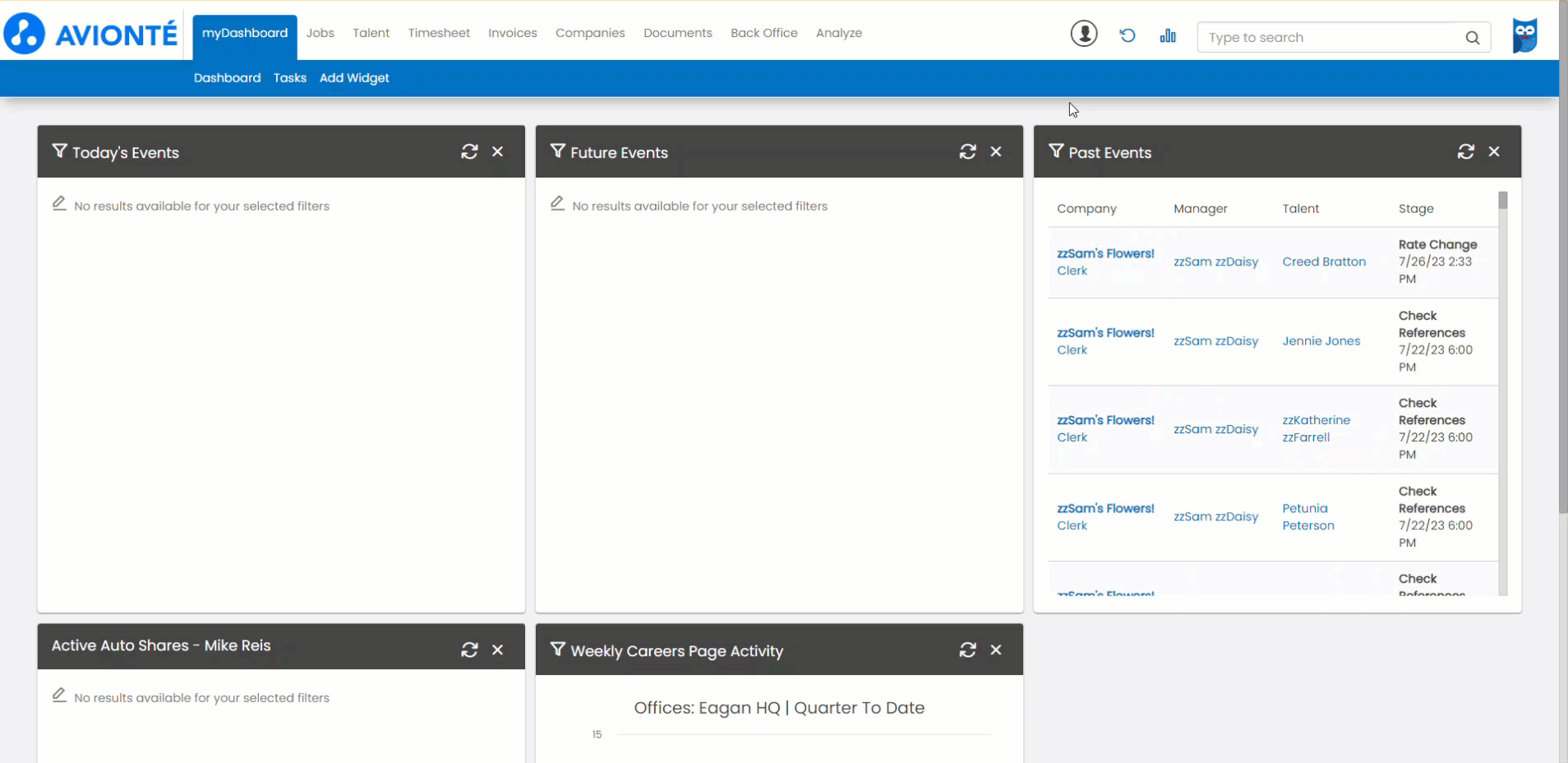This screenshot has height=763, width=1568.
Task: Click the Avionté logo
Action: 90,33
